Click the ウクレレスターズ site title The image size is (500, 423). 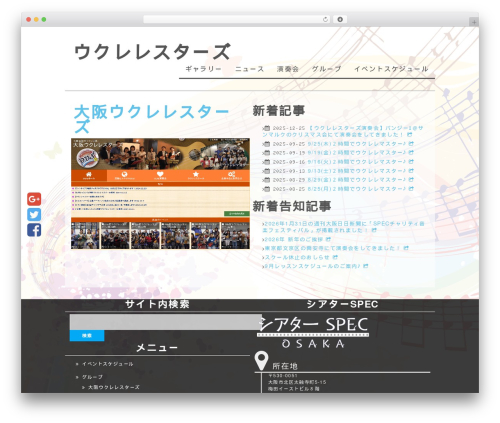tap(152, 52)
